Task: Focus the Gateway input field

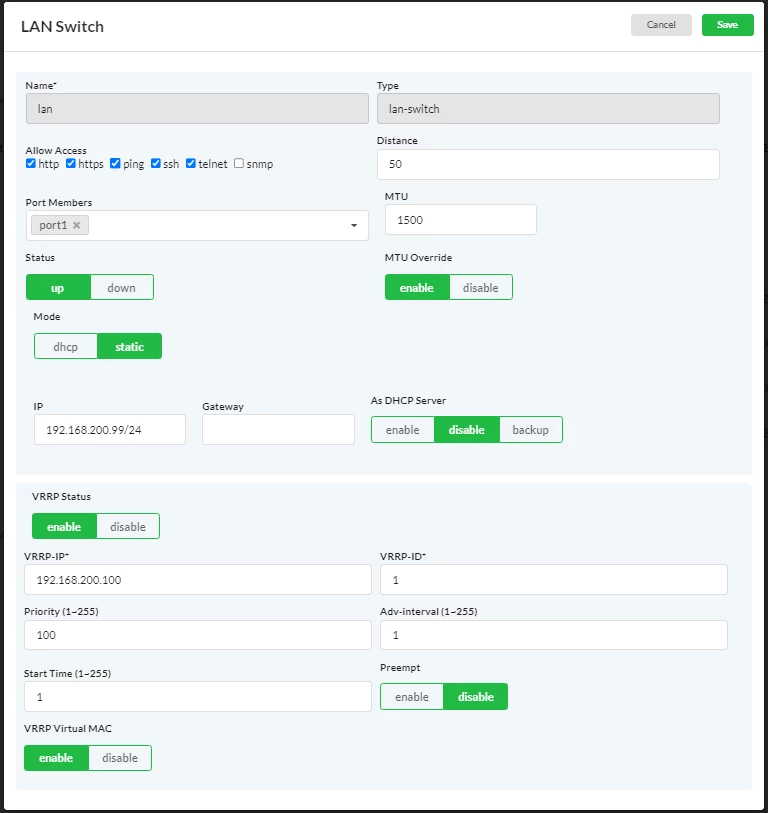Action: tap(278, 429)
